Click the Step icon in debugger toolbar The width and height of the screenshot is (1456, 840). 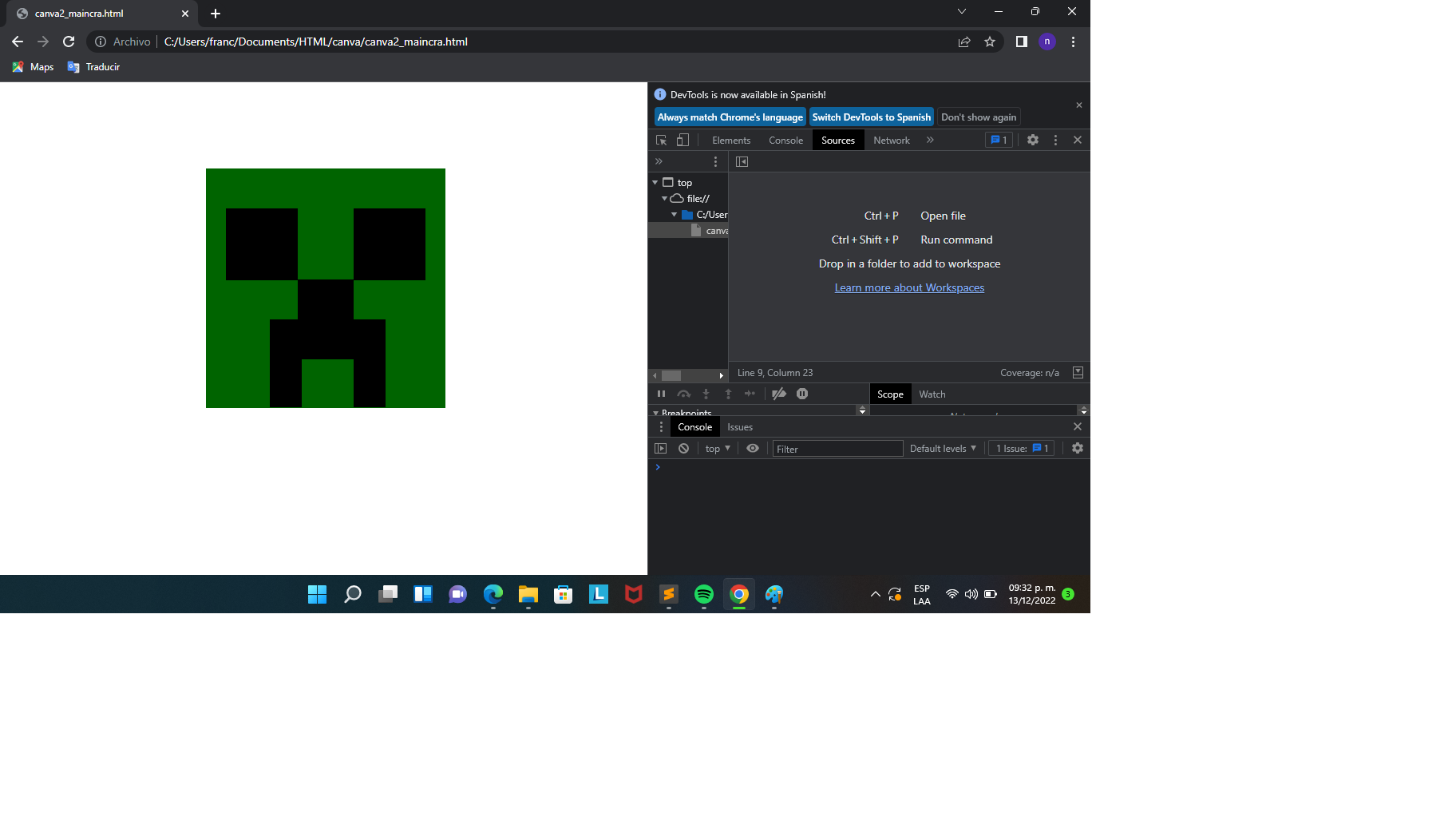coord(750,394)
